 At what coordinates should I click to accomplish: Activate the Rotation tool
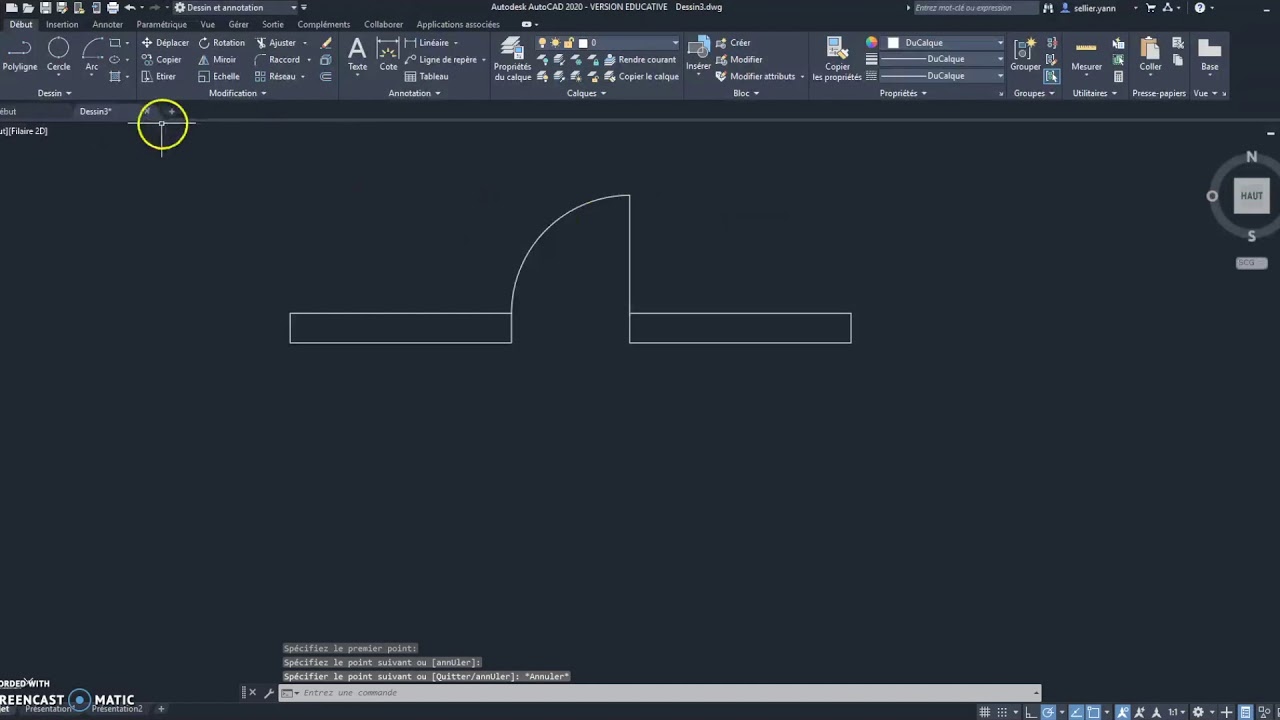221,43
